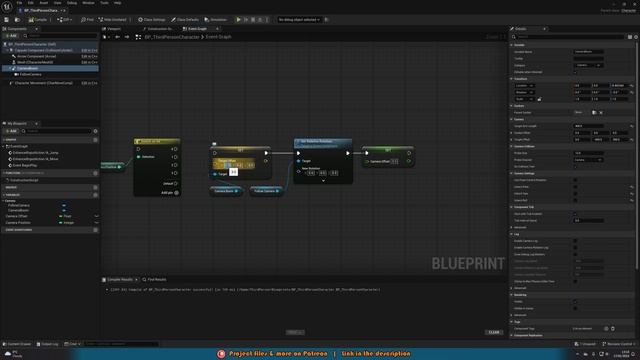640x360 pixels.
Task: Enable Camera Lag checkbox
Action: (x=576, y=241)
